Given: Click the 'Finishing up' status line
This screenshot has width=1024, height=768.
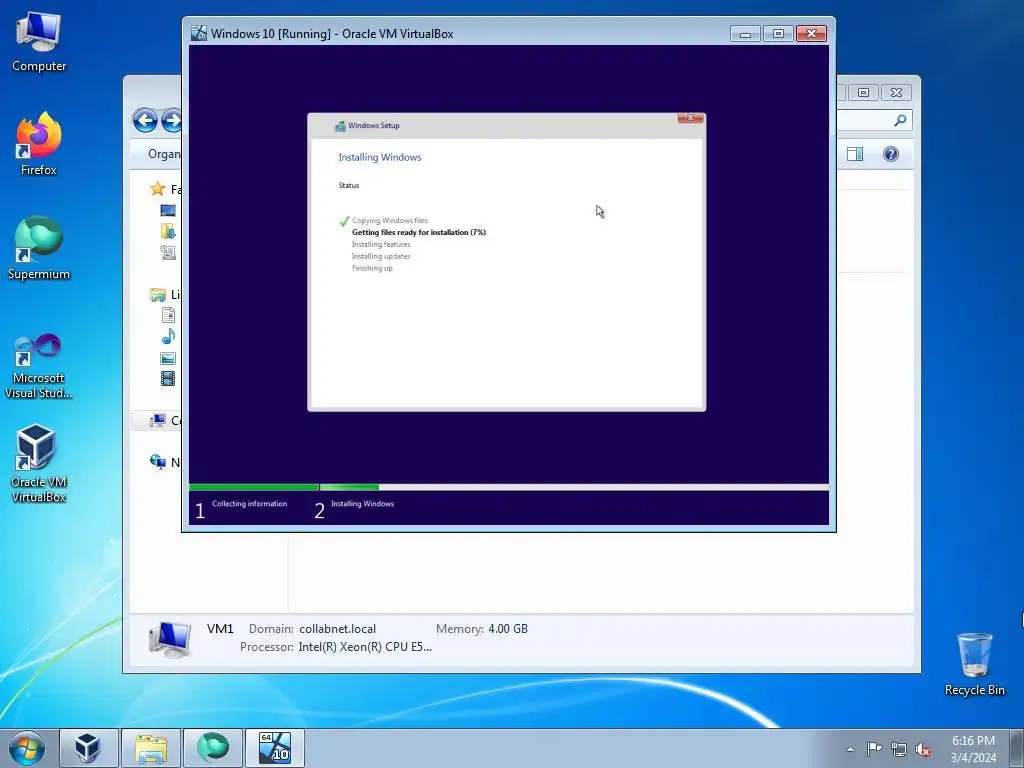Looking at the screenshot, I should [372, 268].
